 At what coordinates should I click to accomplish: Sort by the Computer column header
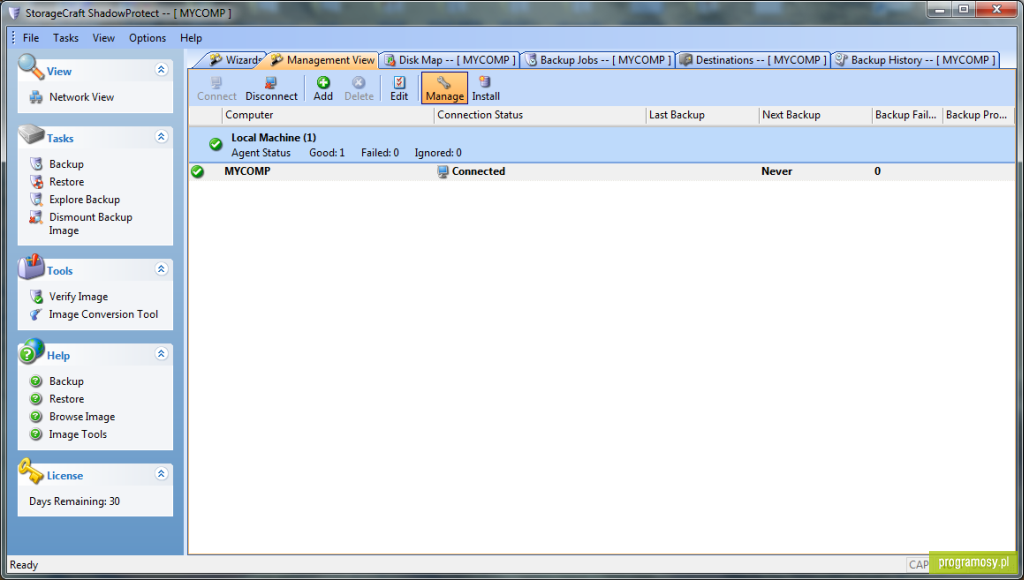[x=328, y=115]
